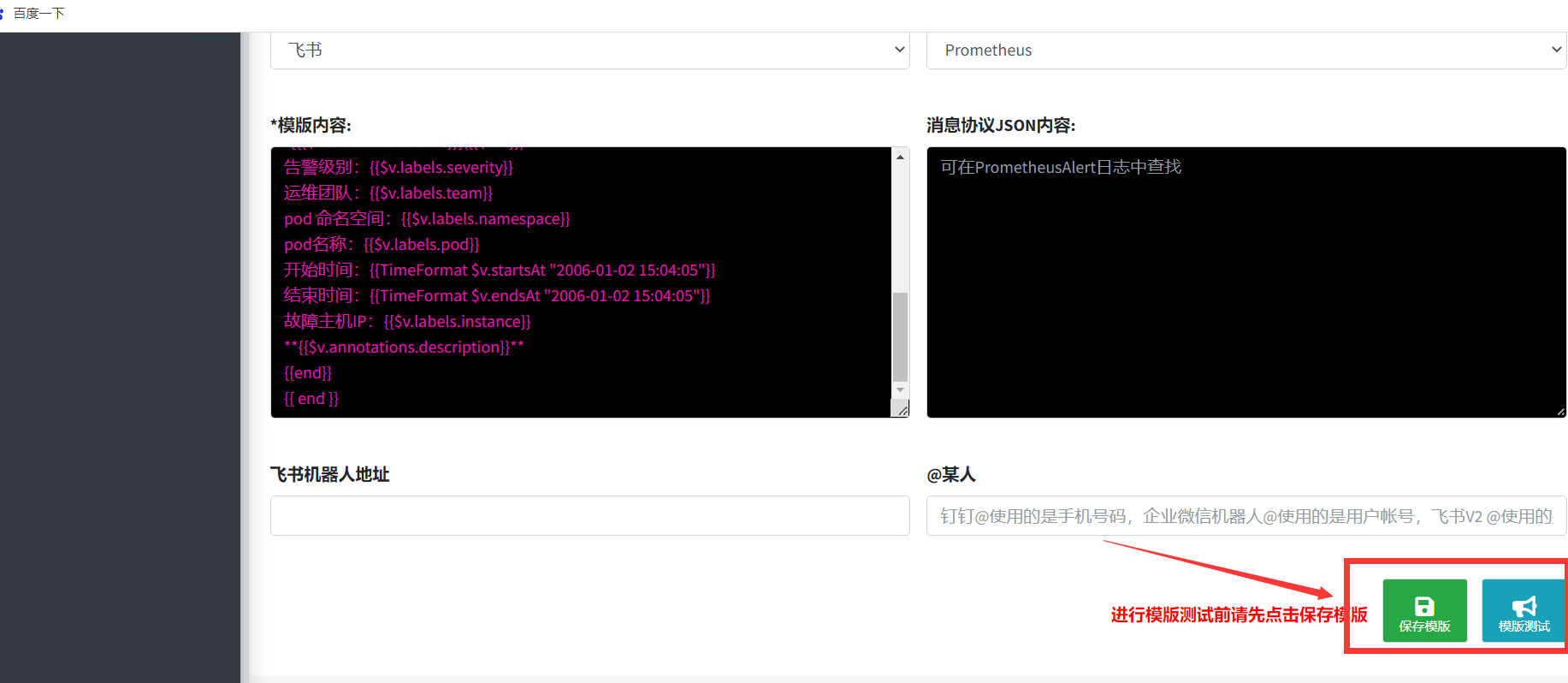Click the template content scrollbar thumb
This screenshot has width=1568, height=683.
[x=900, y=336]
